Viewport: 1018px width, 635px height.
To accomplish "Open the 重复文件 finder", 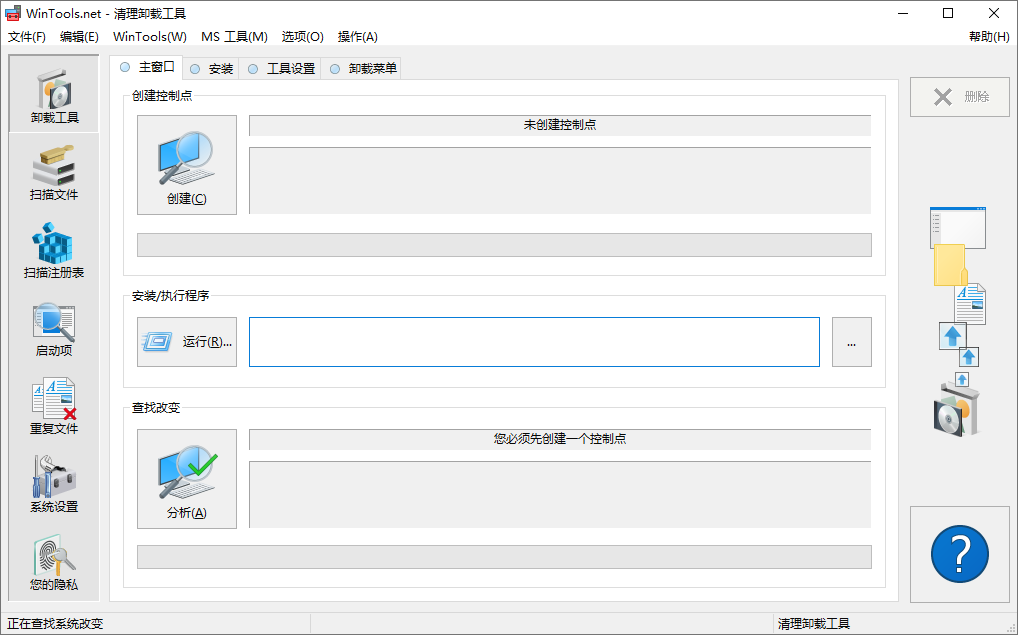I will point(52,403).
